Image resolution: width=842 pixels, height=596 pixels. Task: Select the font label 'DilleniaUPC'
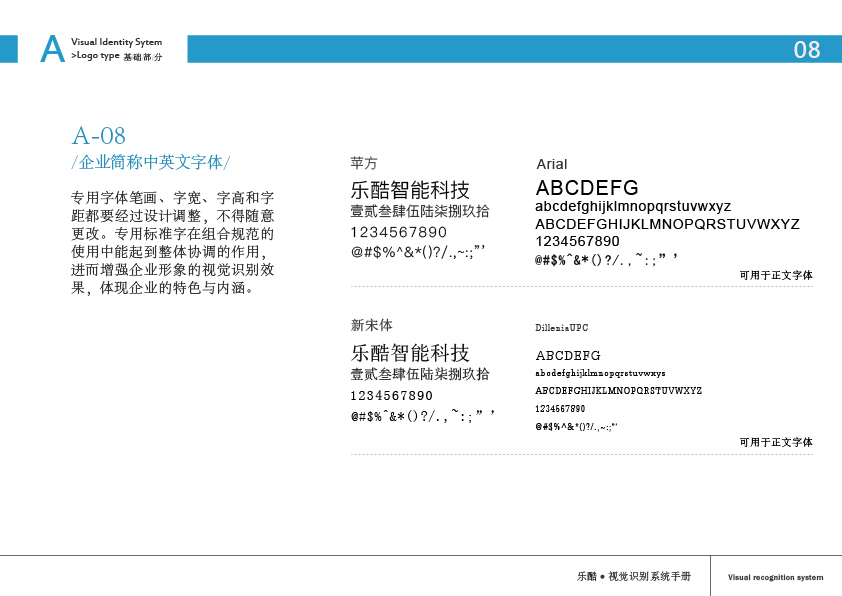[x=562, y=328]
